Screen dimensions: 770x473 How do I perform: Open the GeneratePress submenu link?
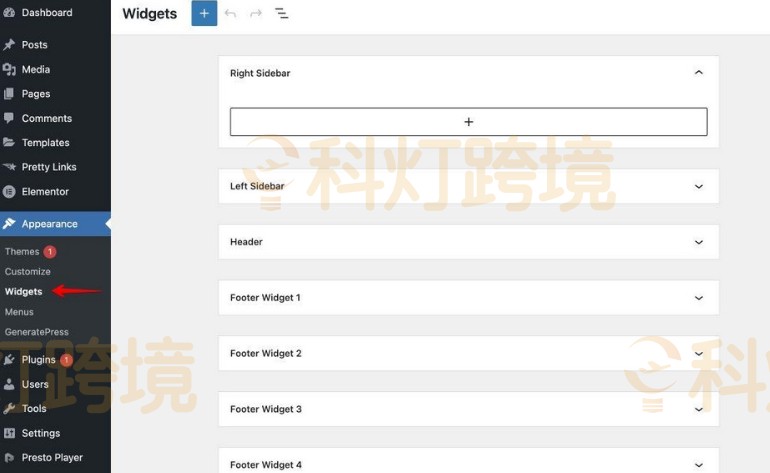coord(36,332)
